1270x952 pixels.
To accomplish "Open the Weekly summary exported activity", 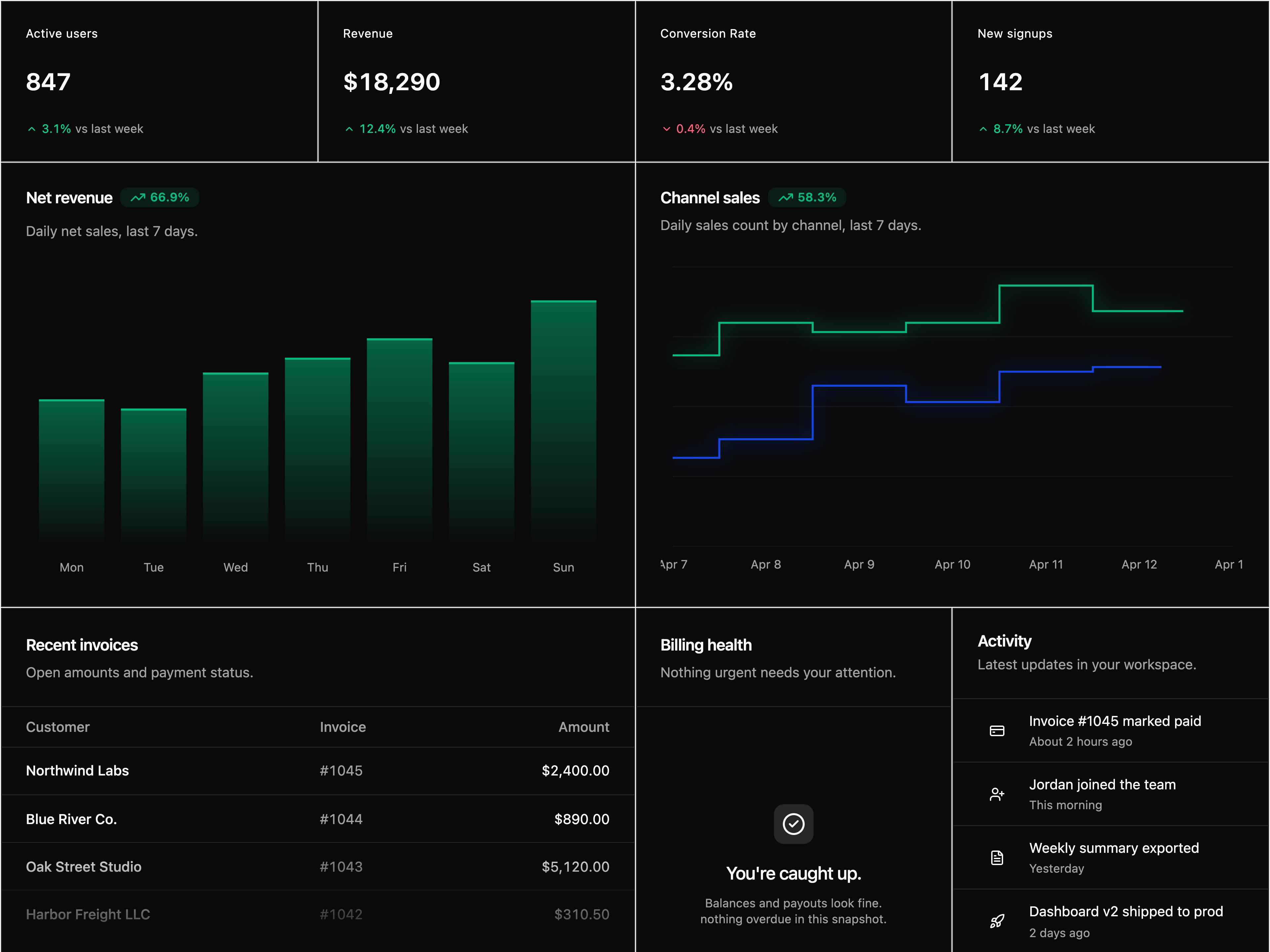I will click(1111, 857).
